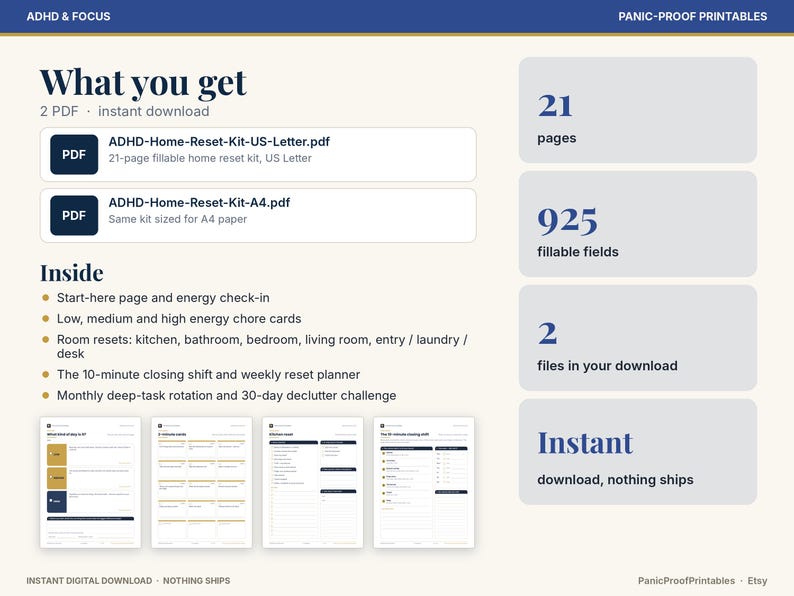Image resolution: width=794 pixels, height=596 pixels.
Task: Click 'PanicProofPrintables · Etsy' footer text
Action: point(702,581)
